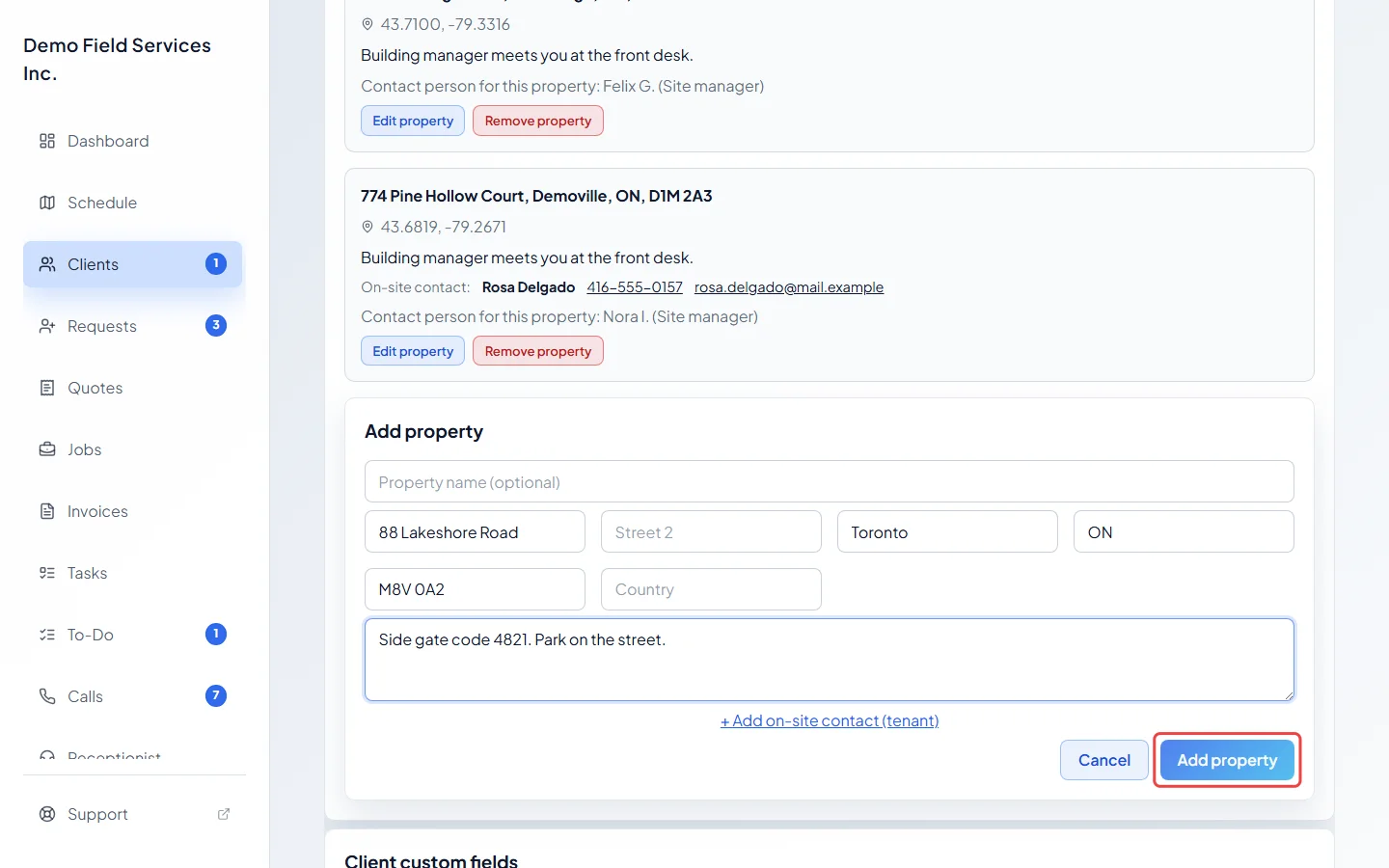Open the Dashboard menu item
This screenshot has width=1389, height=868.
click(x=133, y=141)
